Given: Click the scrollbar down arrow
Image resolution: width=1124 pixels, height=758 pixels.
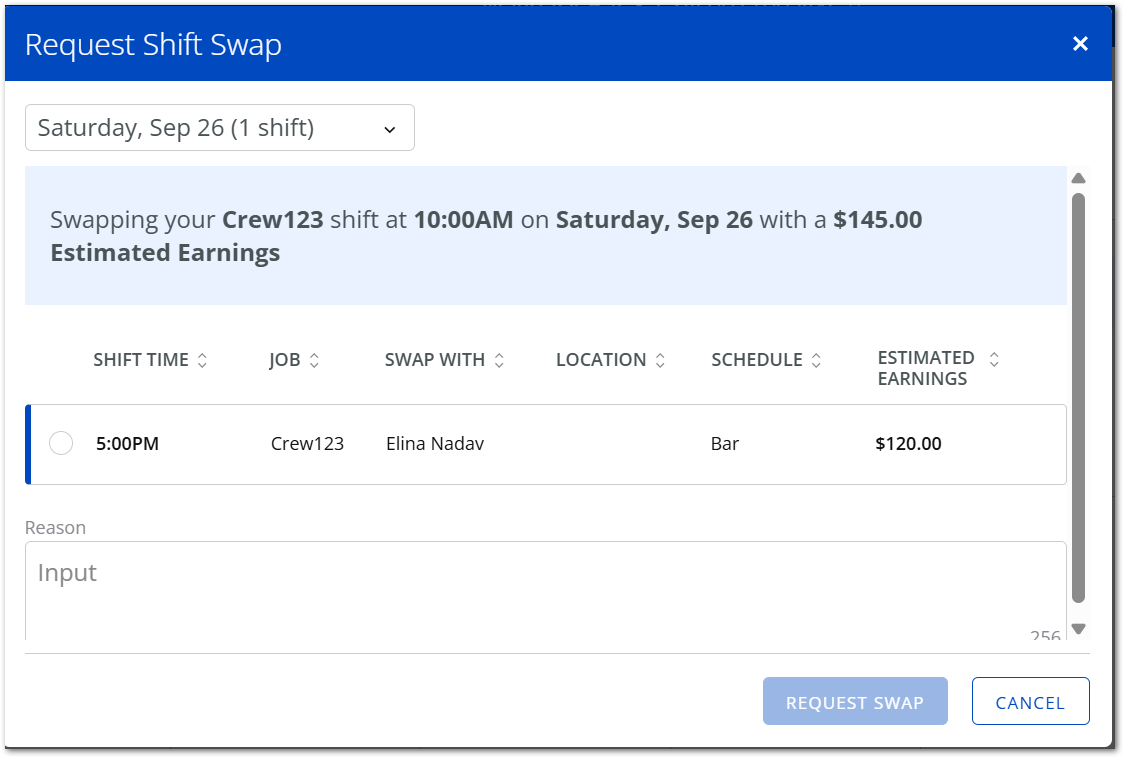Looking at the screenshot, I should click(x=1078, y=629).
